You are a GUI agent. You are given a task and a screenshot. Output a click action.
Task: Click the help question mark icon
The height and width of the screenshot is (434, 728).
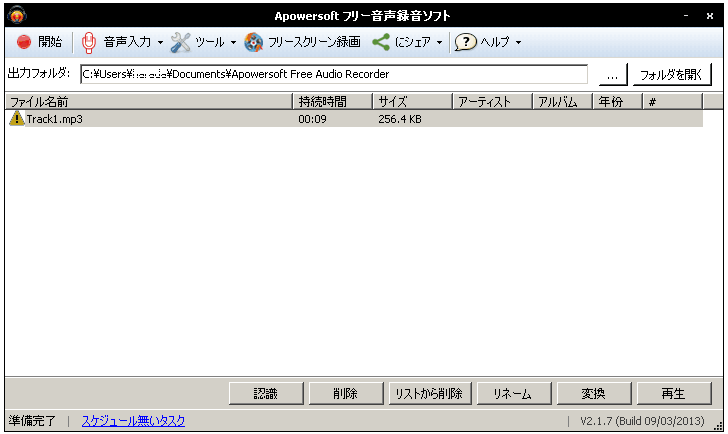[465, 42]
